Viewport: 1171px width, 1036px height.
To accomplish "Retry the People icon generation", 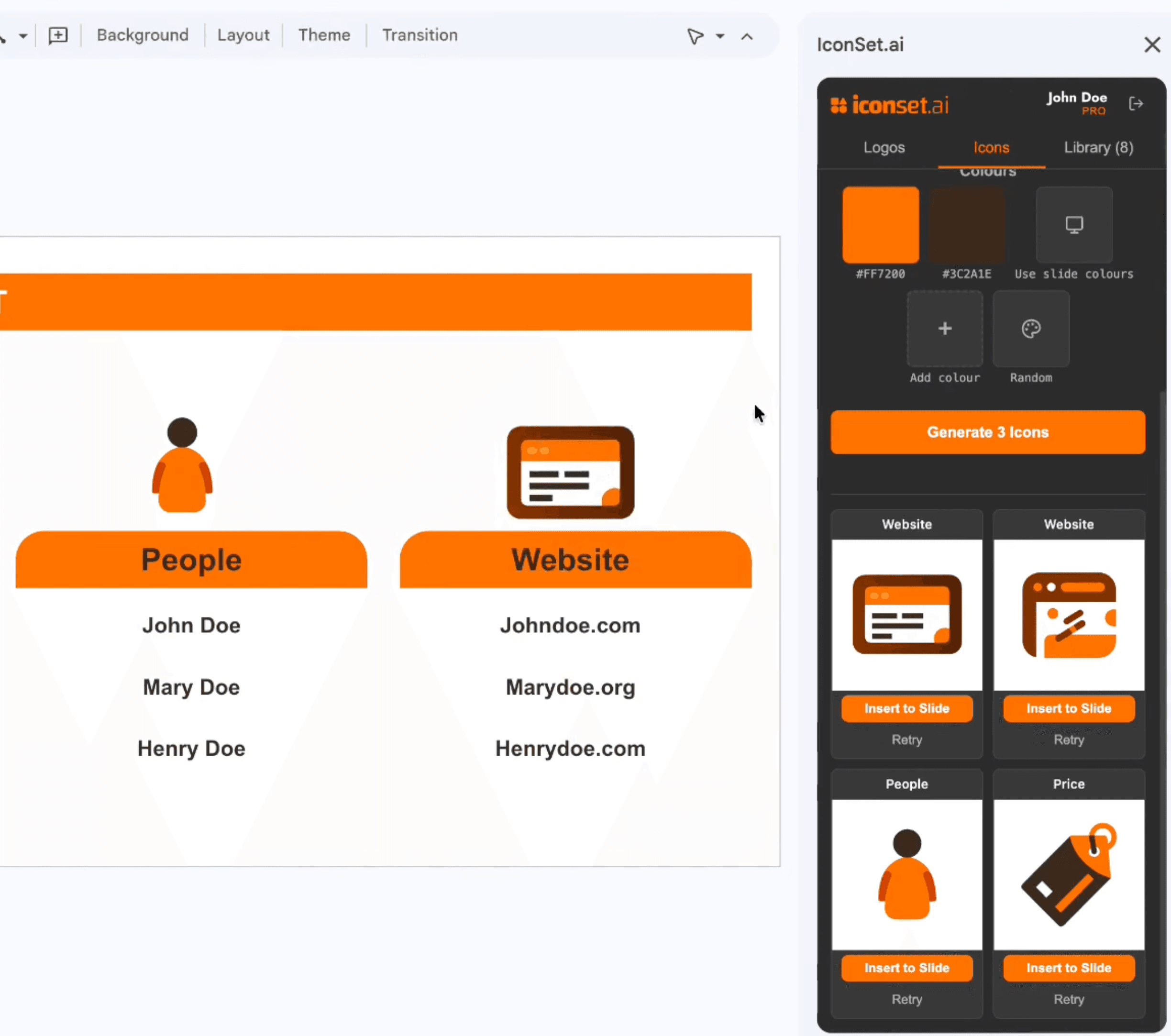I will pyautogui.click(x=907, y=999).
